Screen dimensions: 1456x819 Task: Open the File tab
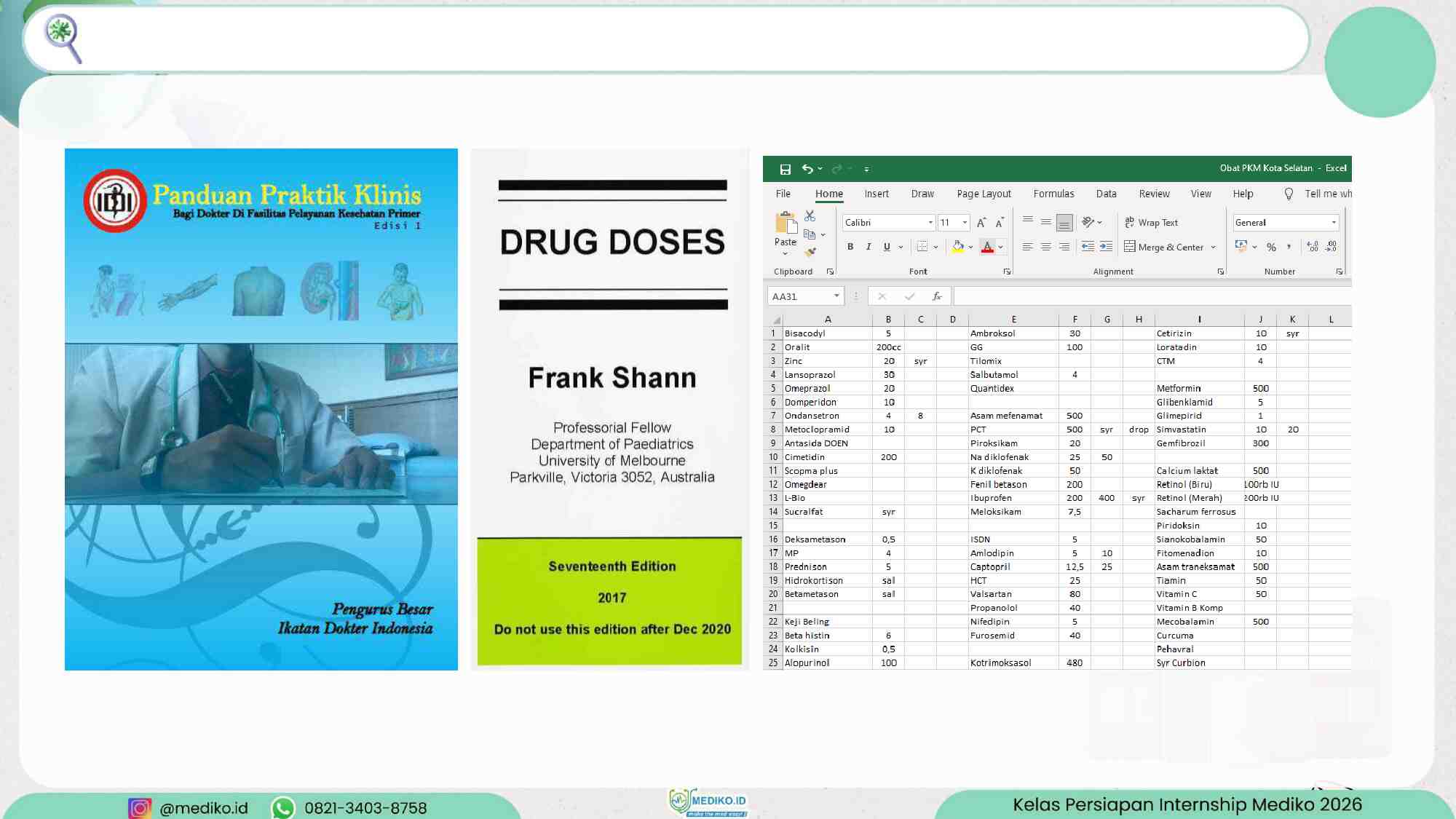click(783, 194)
